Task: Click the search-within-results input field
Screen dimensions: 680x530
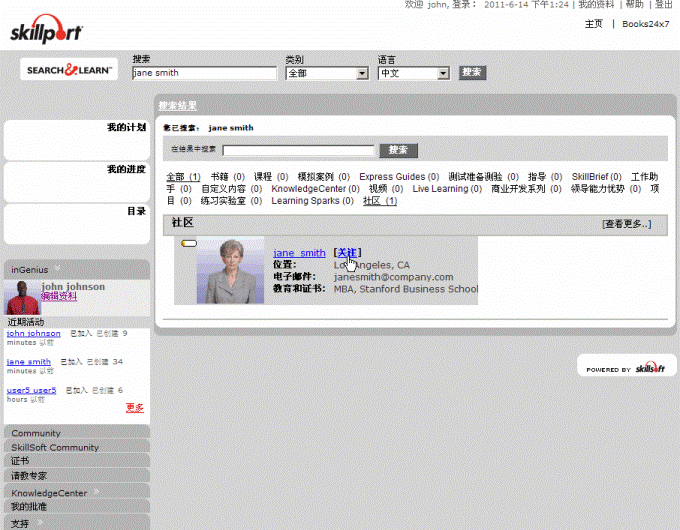Action: tap(298, 150)
